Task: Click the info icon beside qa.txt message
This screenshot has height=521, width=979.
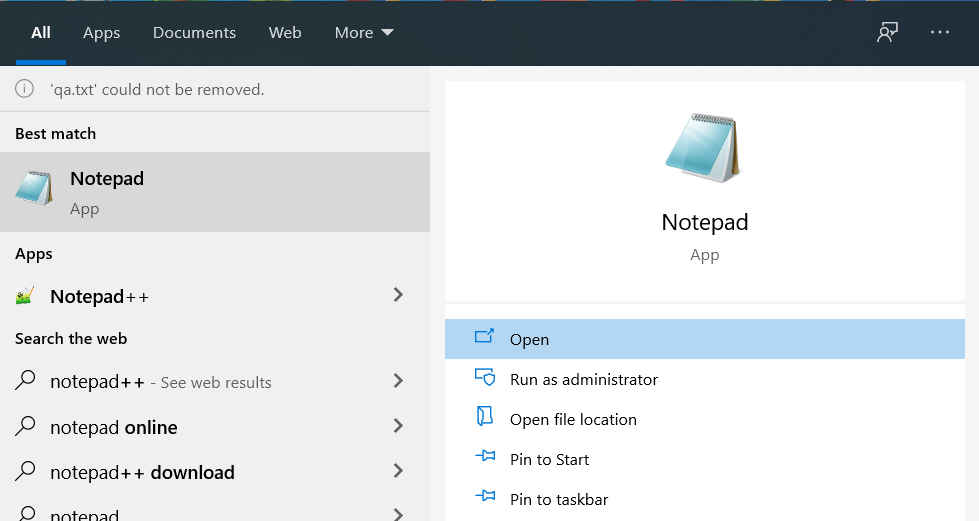Action: pyautogui.click(x=24, y=89)
